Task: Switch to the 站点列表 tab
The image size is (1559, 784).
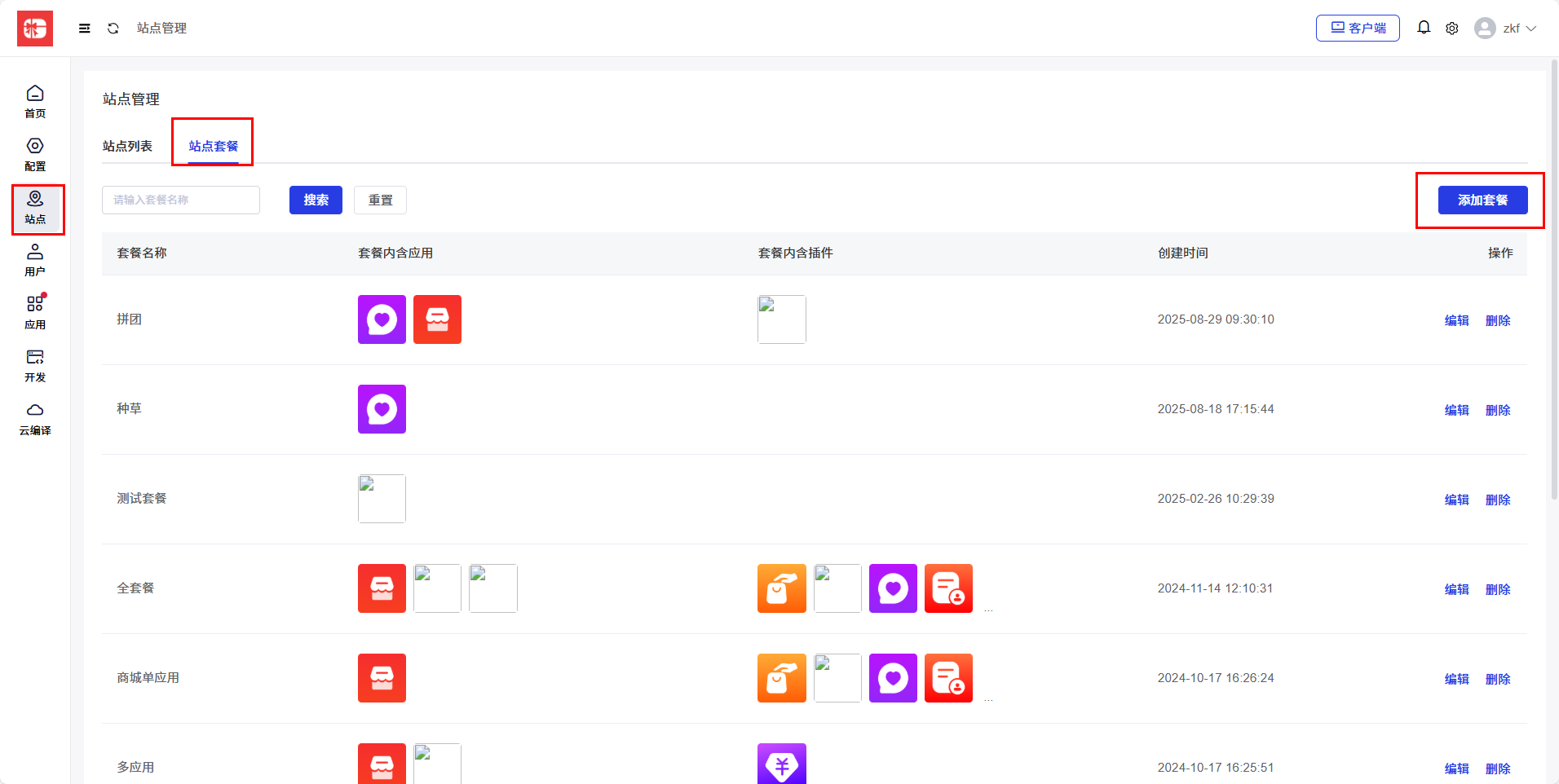Action: tap(127, 146)
